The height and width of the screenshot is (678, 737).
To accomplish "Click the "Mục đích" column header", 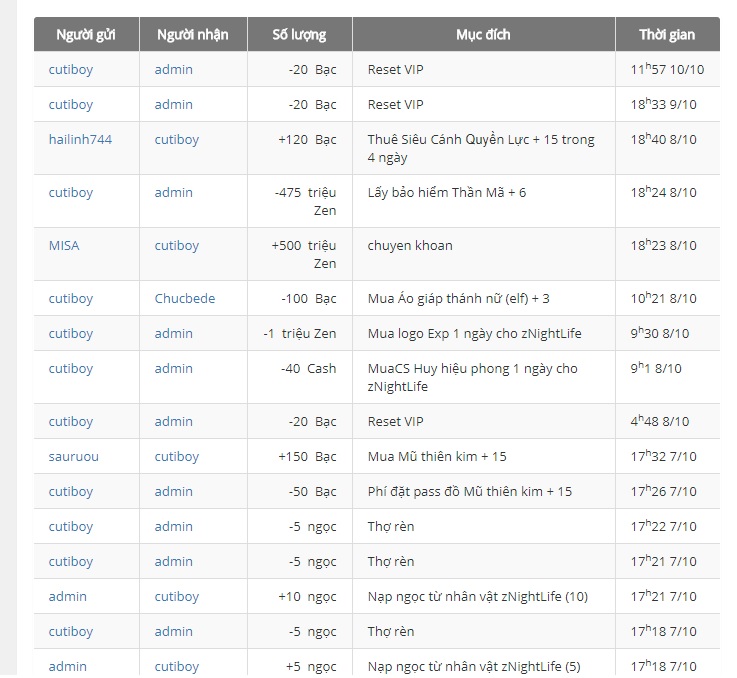I will point(483,35).
